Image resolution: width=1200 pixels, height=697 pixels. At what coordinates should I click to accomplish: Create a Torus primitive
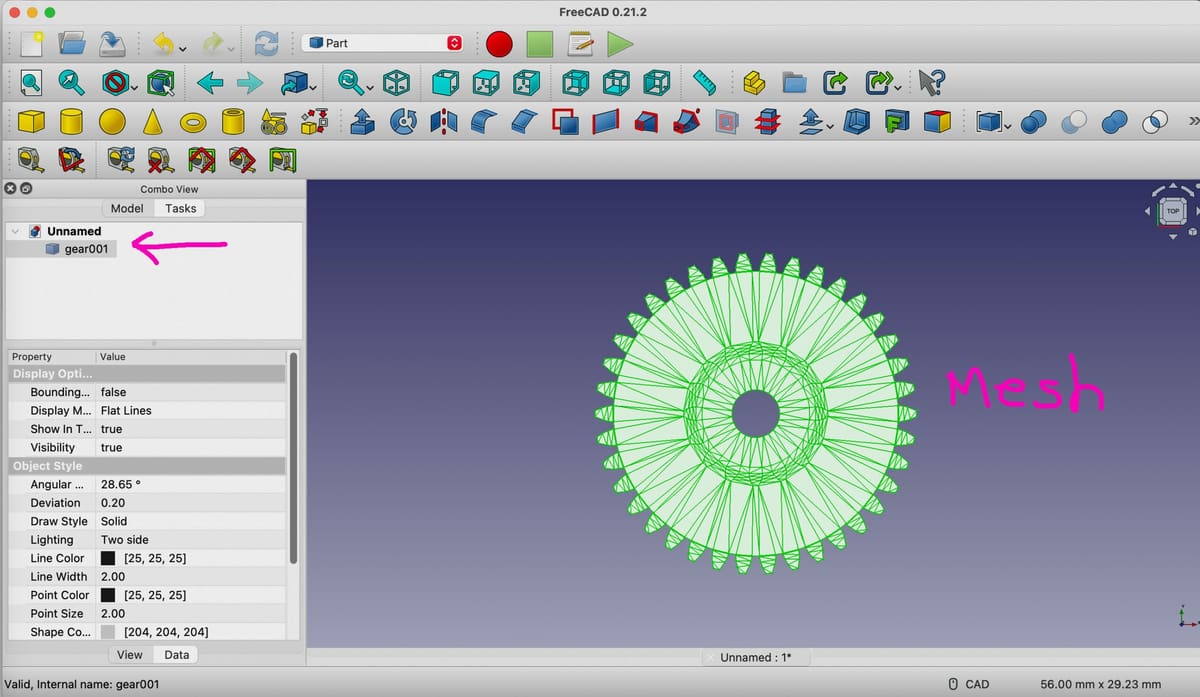(192, 121)
